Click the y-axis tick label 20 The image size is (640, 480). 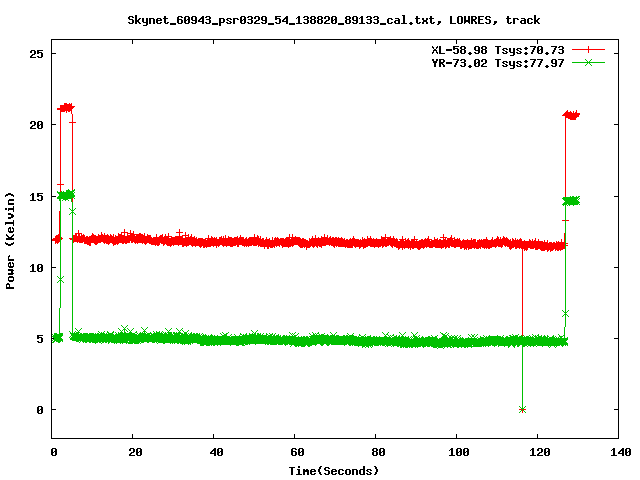[37, 125]
